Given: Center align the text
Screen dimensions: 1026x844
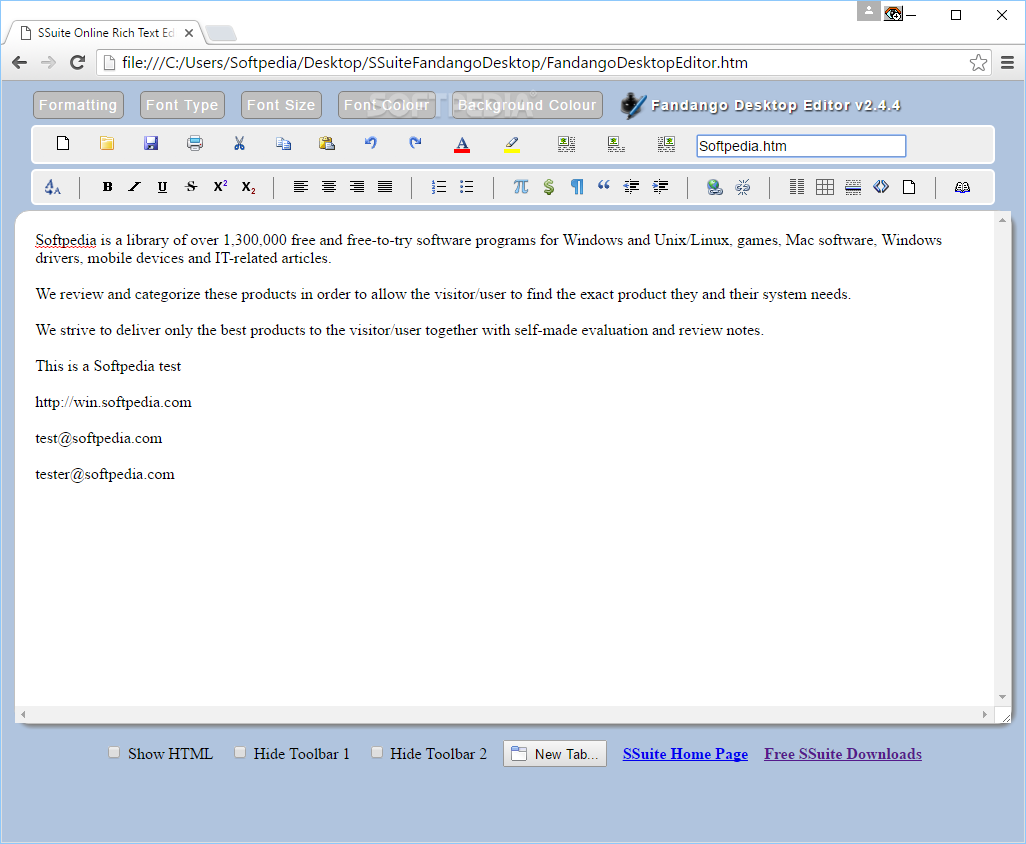Looking at the screenshot, I should pos(328,187).
